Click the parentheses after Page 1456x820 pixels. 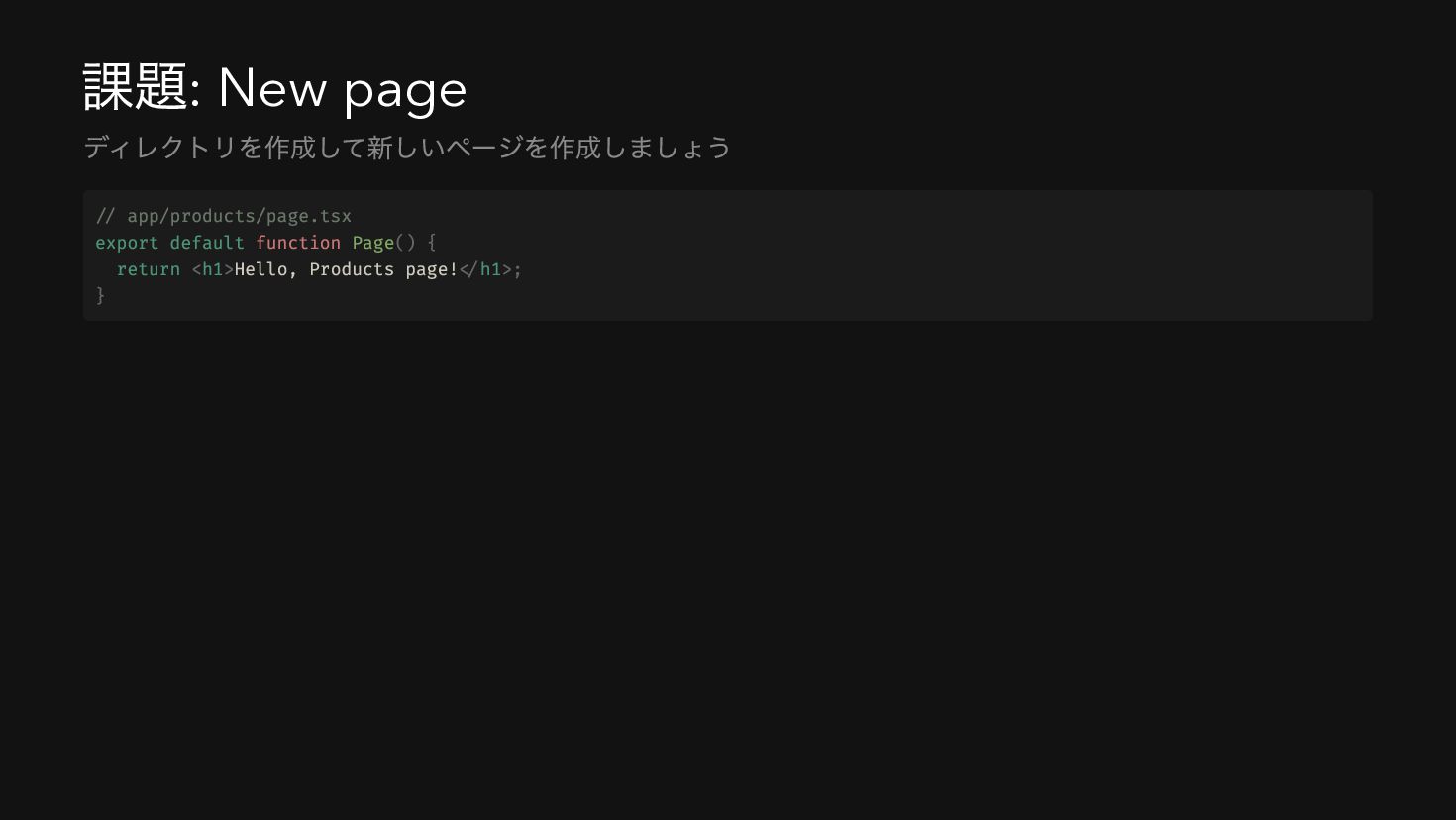[405, 243]
